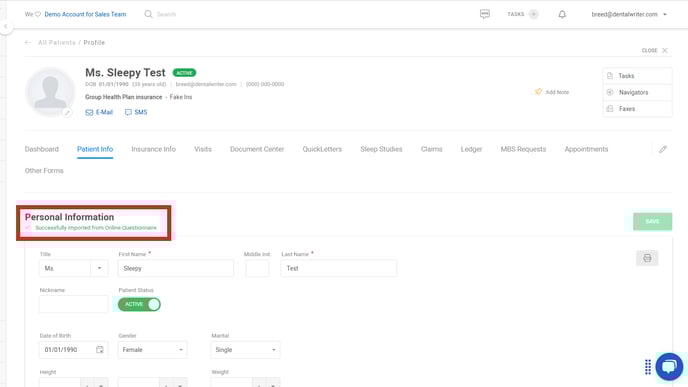Toggle the Patient Status ACTIVE switch

coord(139,304)
